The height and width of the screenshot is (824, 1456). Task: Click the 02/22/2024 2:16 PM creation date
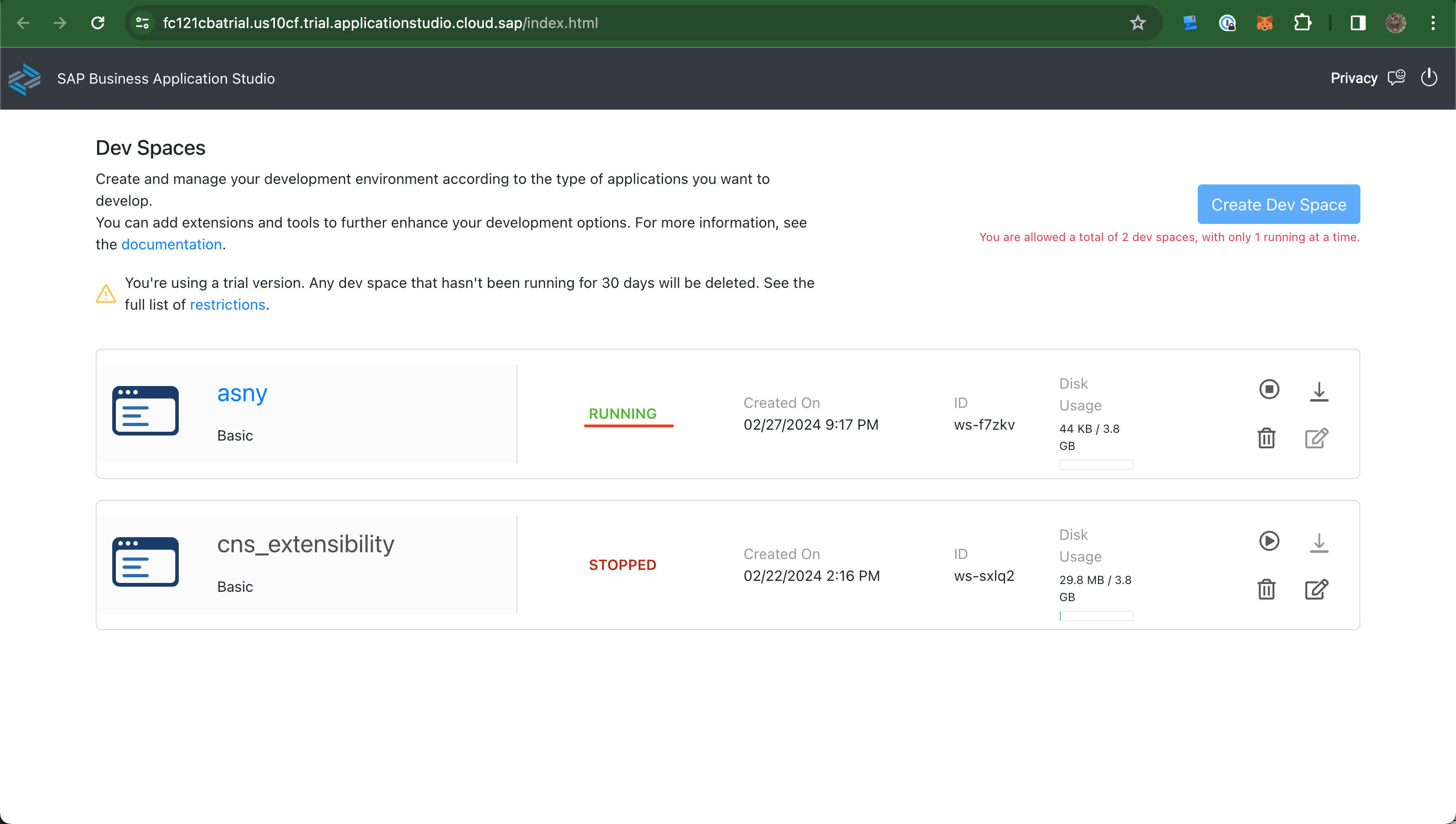[x=812, y=576]
